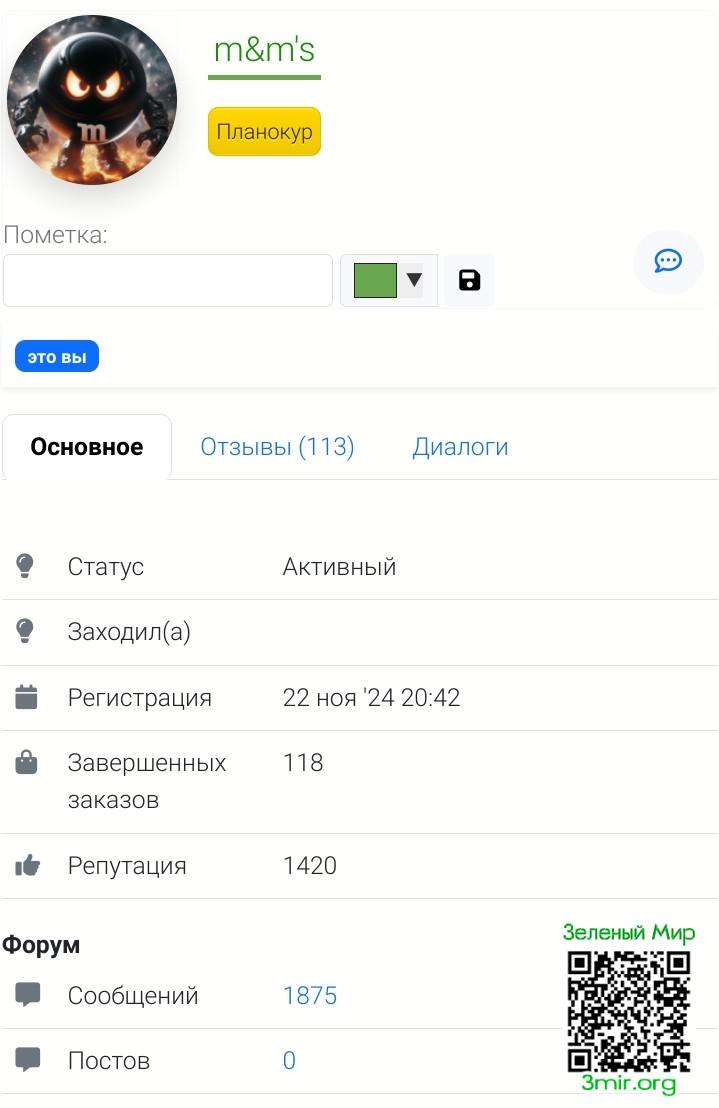This screenshot has width=719, height=1108.
Task: Click inside the Пометка text field
Action: 168,280
